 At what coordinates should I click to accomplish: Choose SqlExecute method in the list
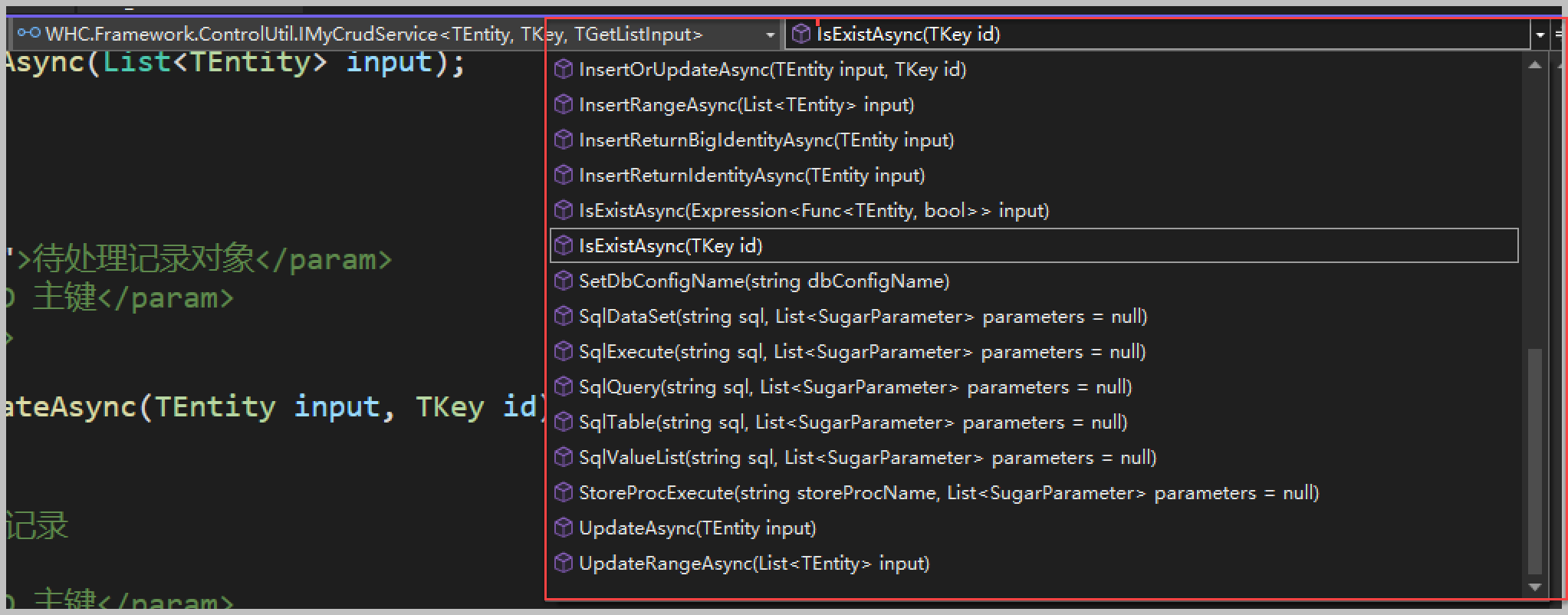[862, 352]
